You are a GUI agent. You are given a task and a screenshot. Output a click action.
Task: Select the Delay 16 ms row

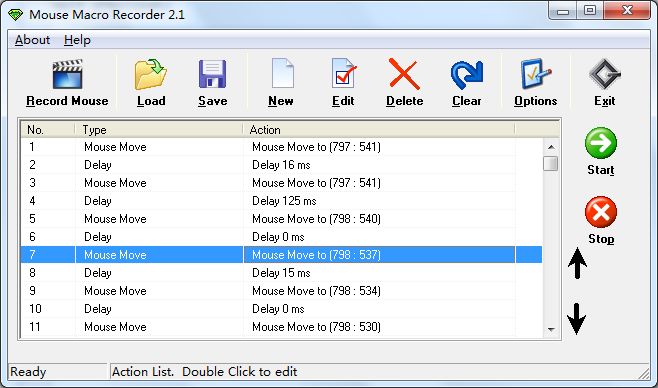tap(281, 165)
